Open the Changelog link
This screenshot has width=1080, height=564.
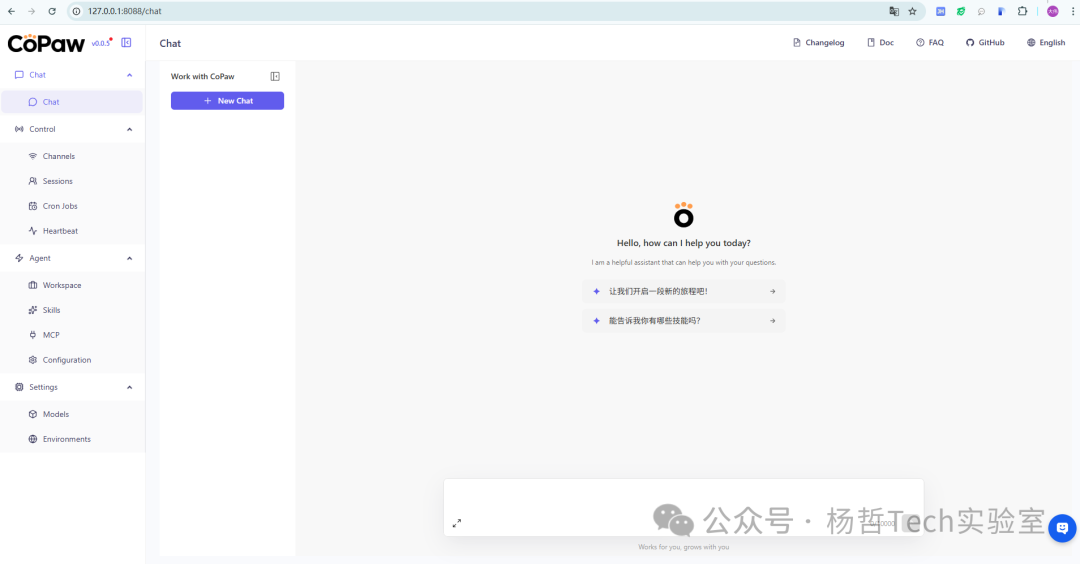click(x=818, y=43)
